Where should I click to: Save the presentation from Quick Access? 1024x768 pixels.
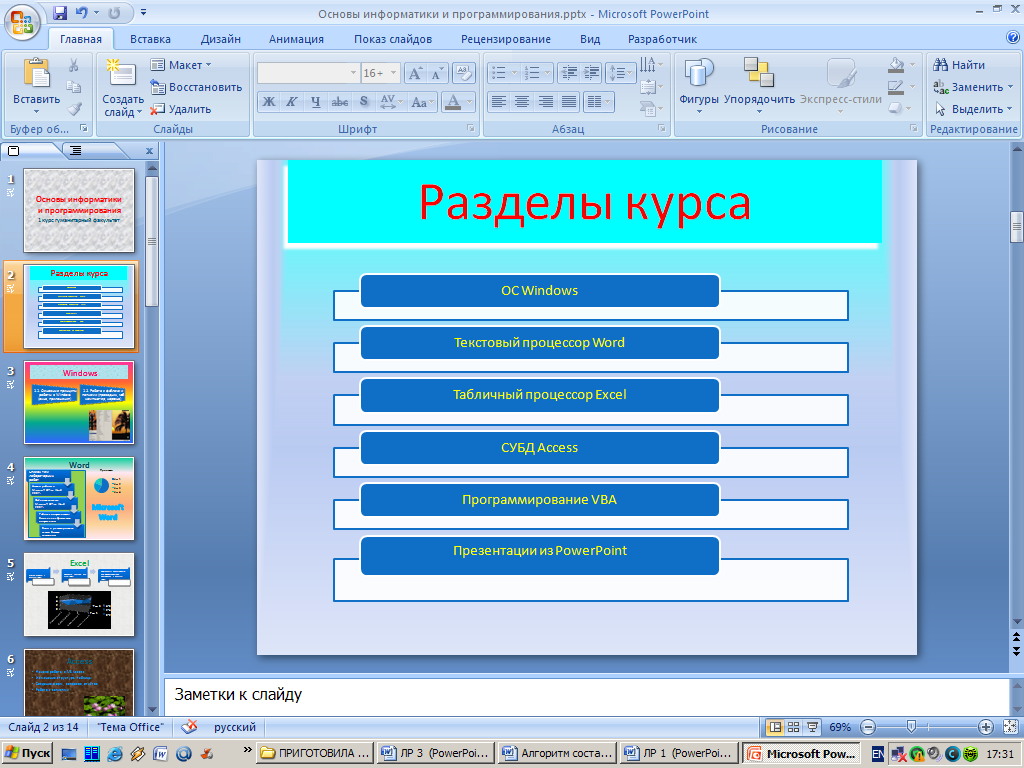[x=60, y=12]
